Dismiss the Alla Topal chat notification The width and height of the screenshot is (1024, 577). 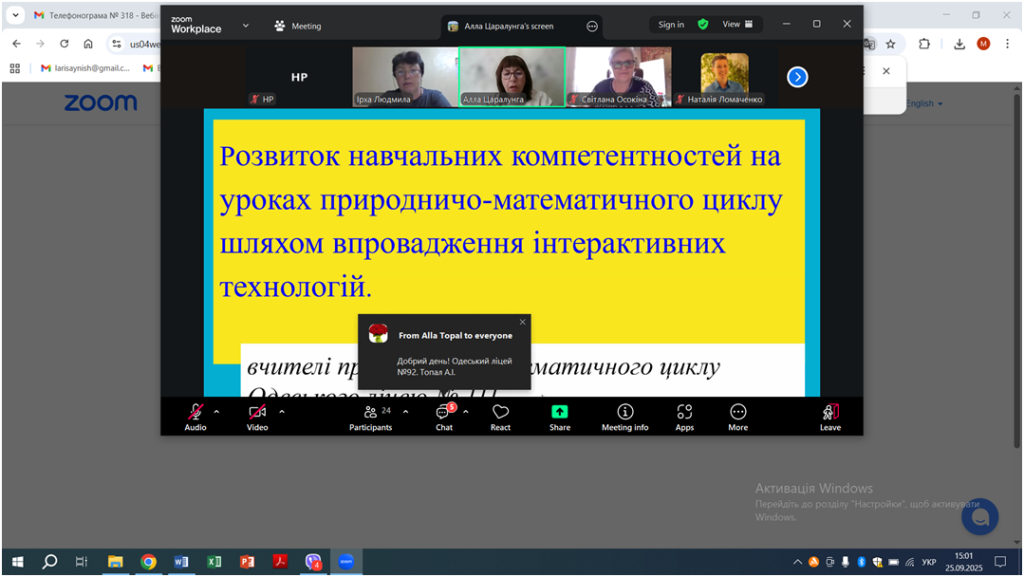pyautogui.click(x=522, y=322)
